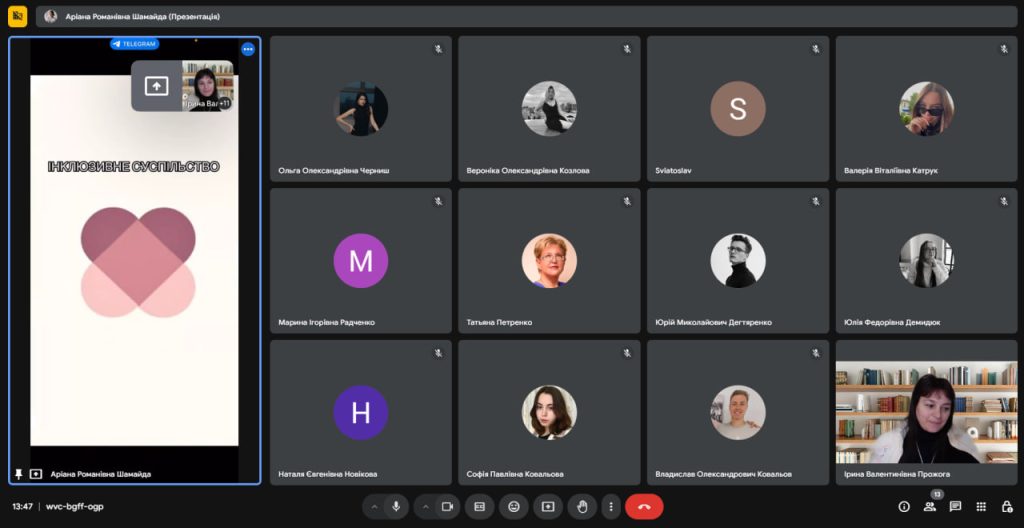This screenshot has height=528, width=1024.
Task: Toggle the microphone button
Action: pyautogui.click(x=396, y=506)
